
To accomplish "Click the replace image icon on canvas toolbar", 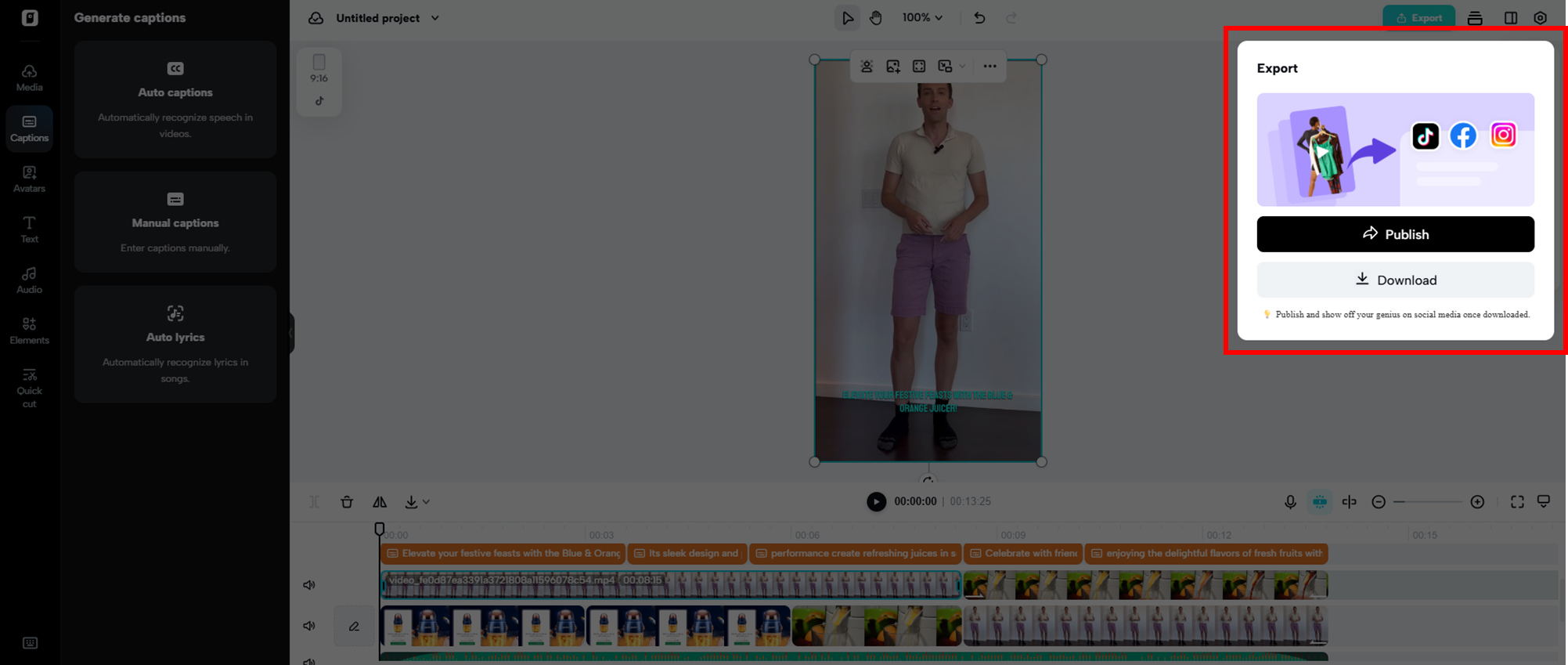I will pos(893,67).
